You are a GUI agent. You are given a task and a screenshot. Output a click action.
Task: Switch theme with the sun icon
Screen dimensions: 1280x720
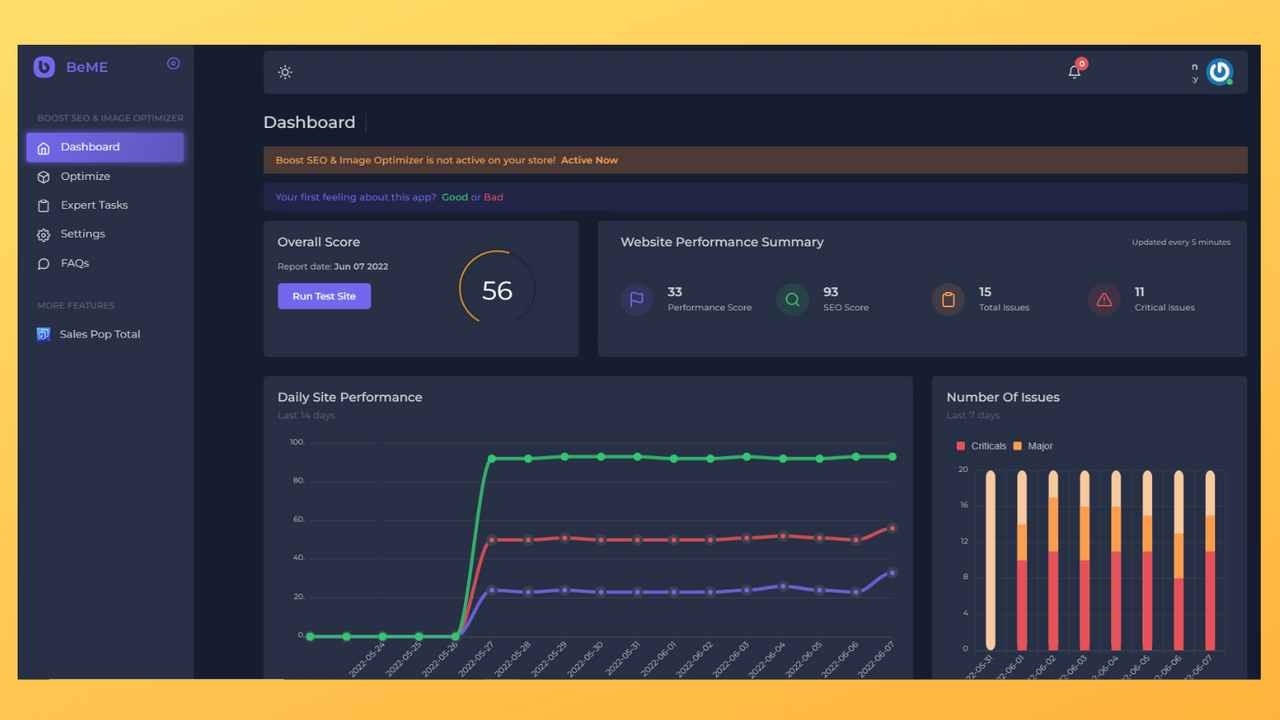(285, 72)
